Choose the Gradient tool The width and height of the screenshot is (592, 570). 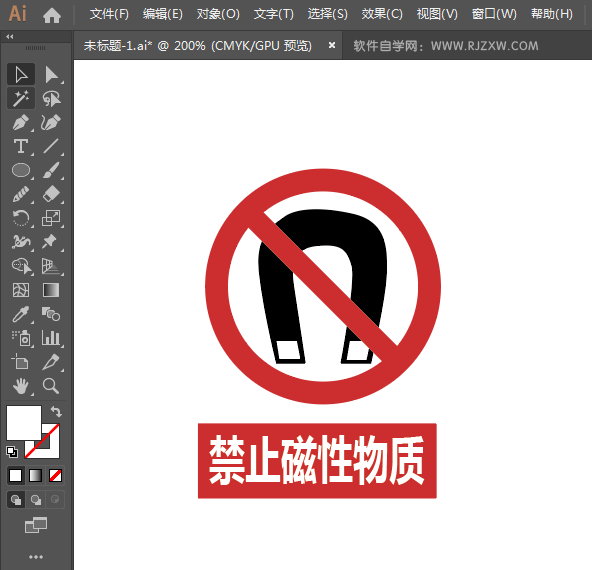click(x=51, y=290)
